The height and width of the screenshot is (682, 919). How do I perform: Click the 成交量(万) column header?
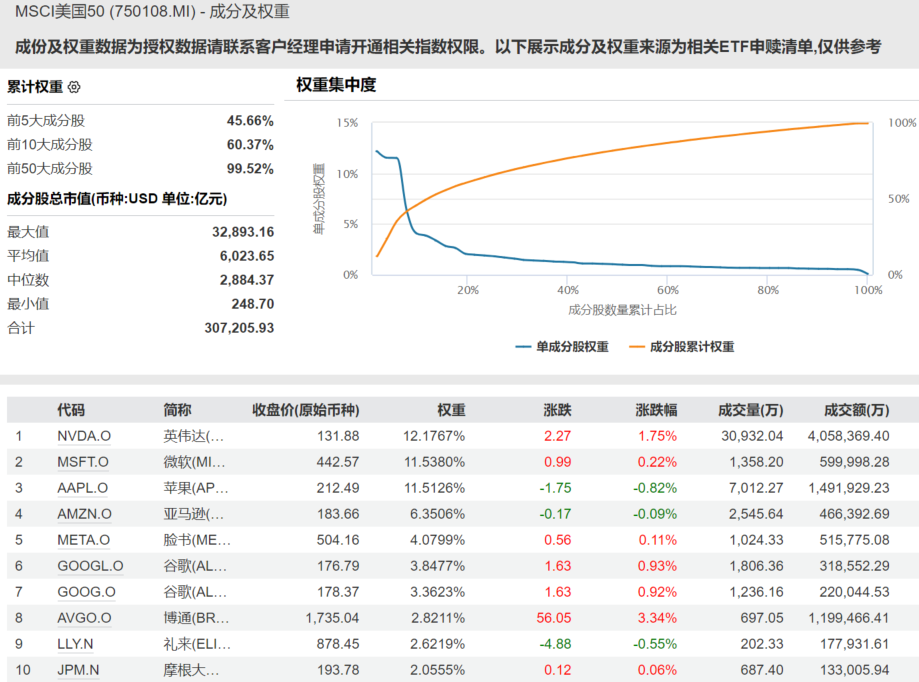751,410
